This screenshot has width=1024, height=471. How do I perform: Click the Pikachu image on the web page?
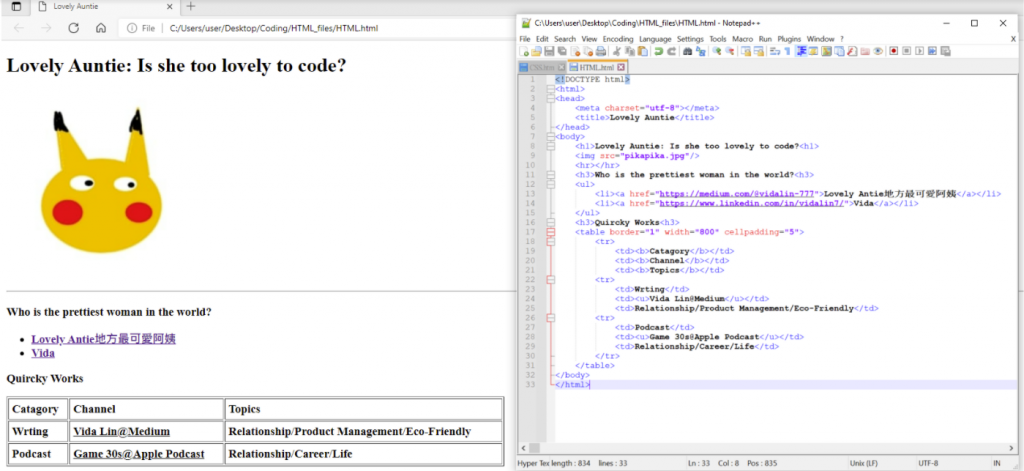coord(101,180)
